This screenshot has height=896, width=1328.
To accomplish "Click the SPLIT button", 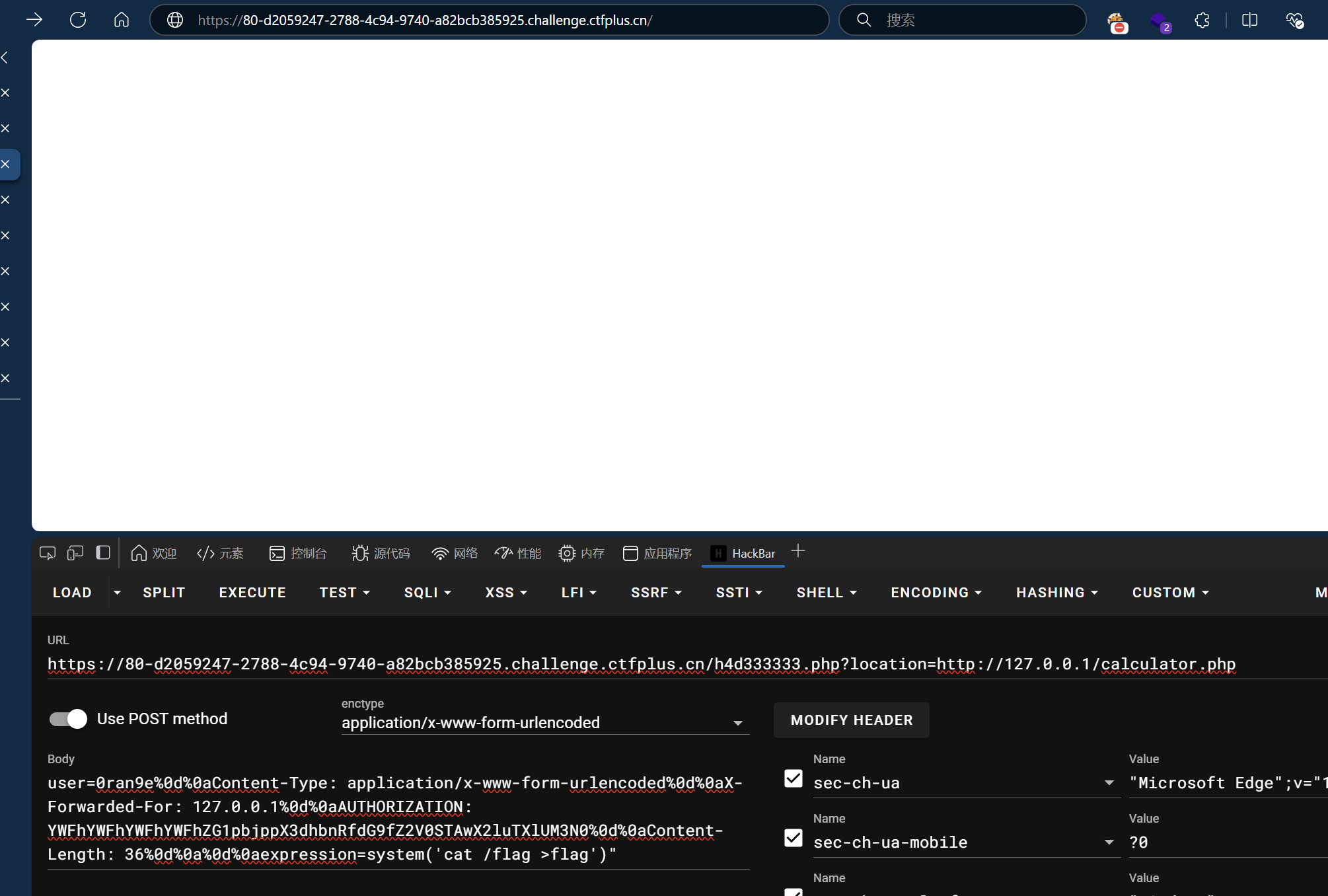I will click(x=164, y=593).
